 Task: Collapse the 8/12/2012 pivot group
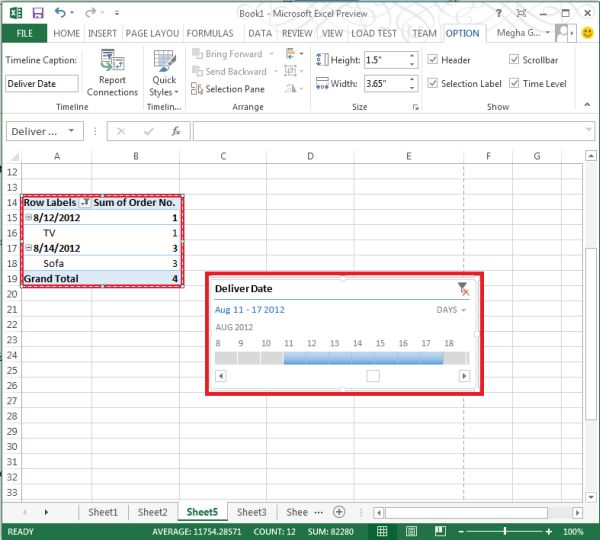click(x=28, y=217)
